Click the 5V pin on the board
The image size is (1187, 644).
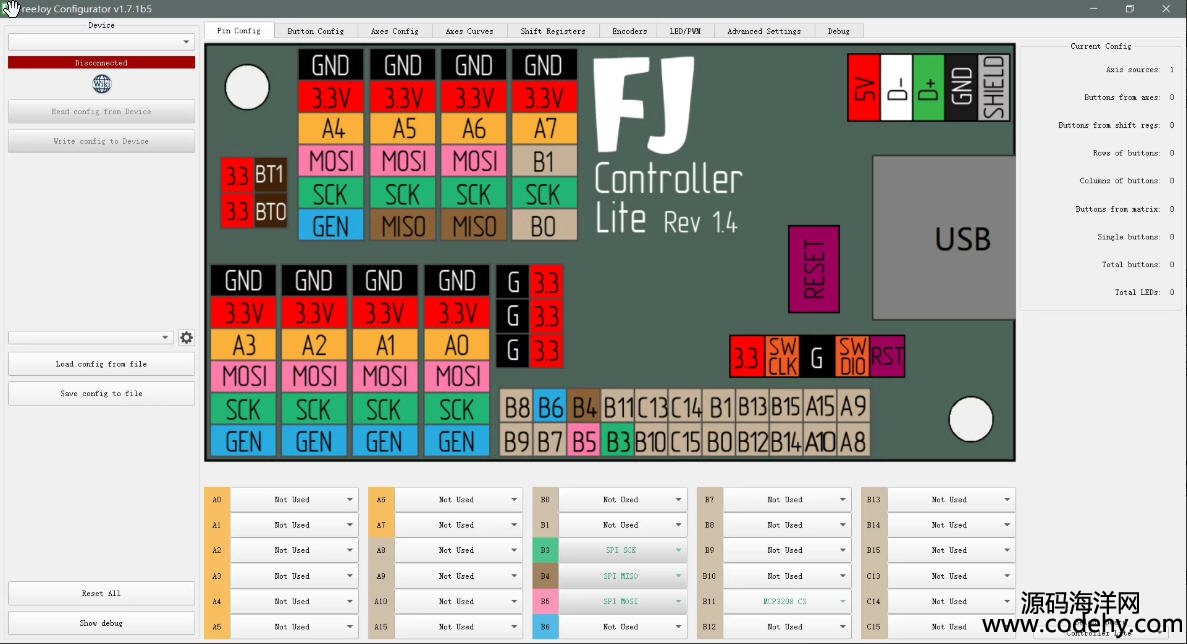click(864, 87)
